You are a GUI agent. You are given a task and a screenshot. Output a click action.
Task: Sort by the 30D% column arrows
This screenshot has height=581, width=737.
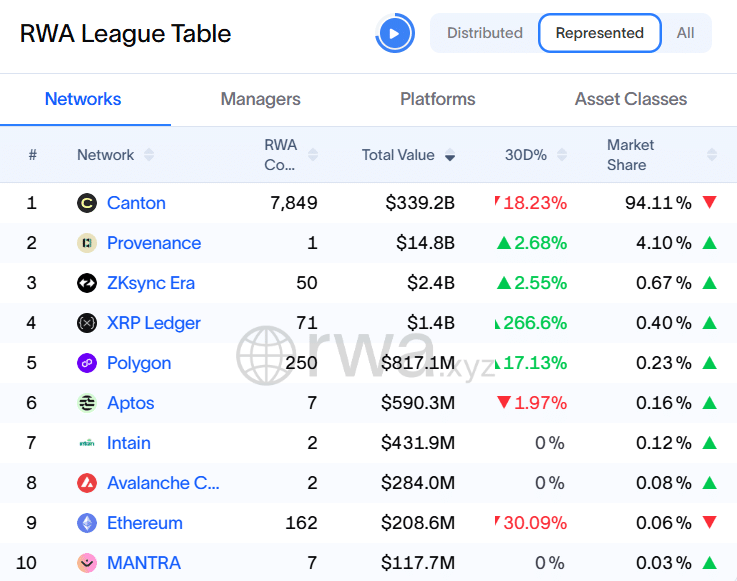tap(561, 155)
